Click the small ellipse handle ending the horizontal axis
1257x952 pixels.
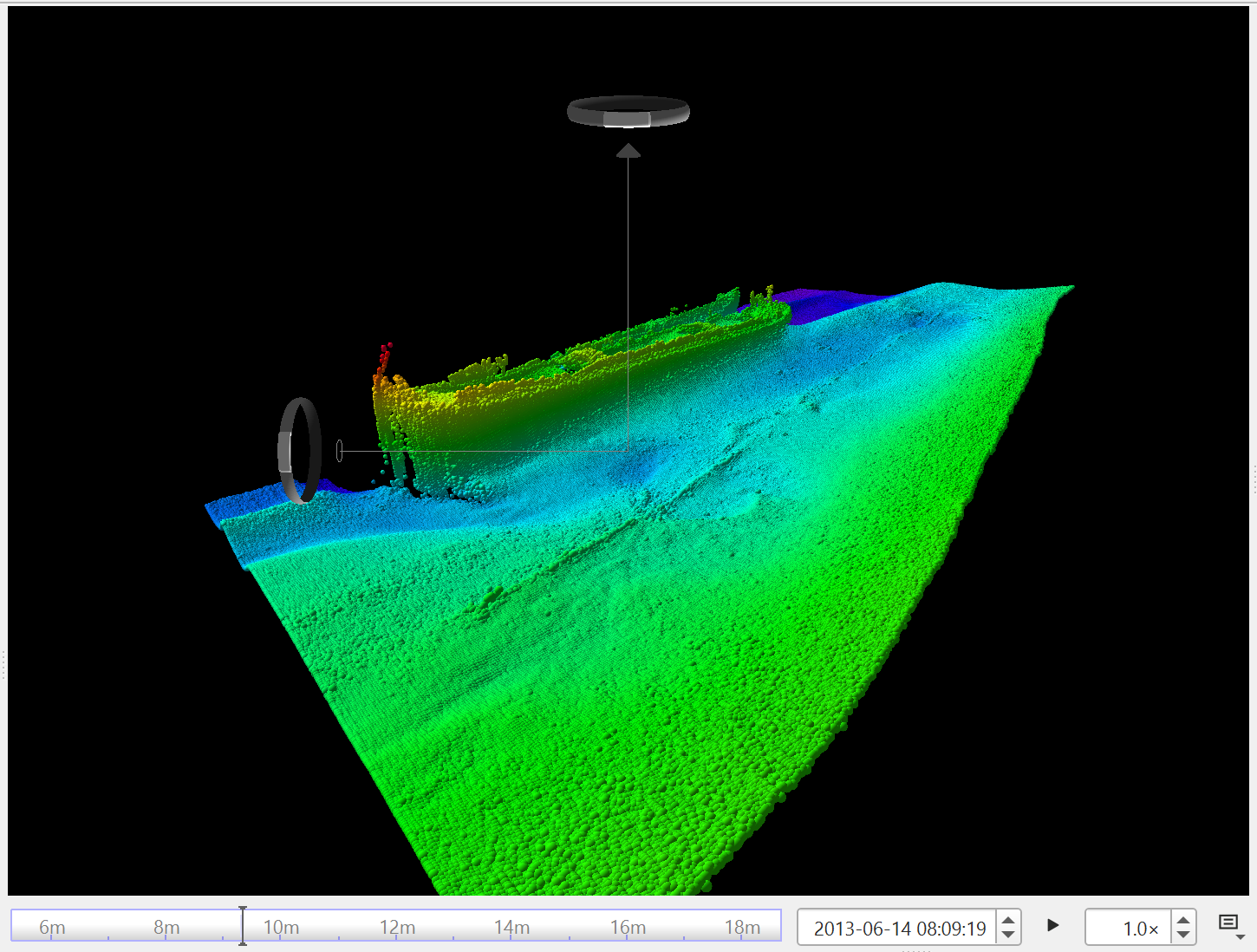339,451
